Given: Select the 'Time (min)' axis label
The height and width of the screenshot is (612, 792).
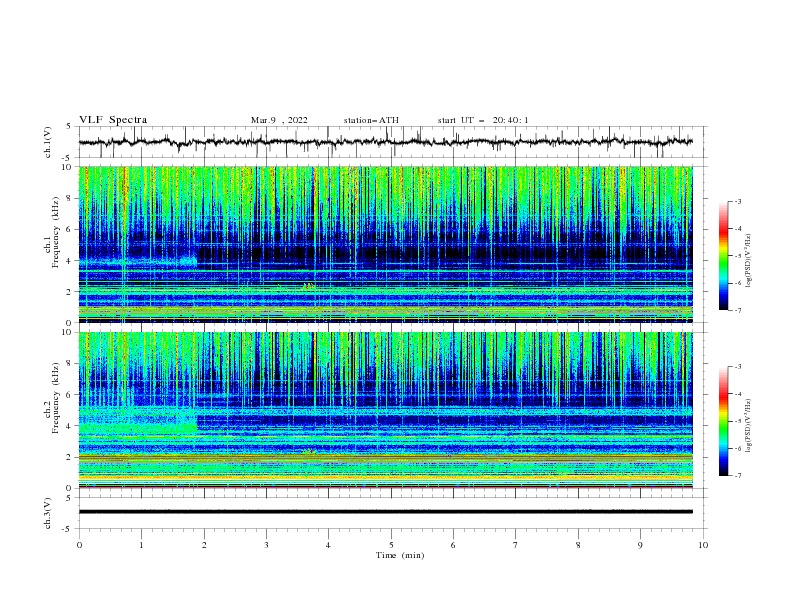Looking at the screenshot, I should (x=400, y=555).
